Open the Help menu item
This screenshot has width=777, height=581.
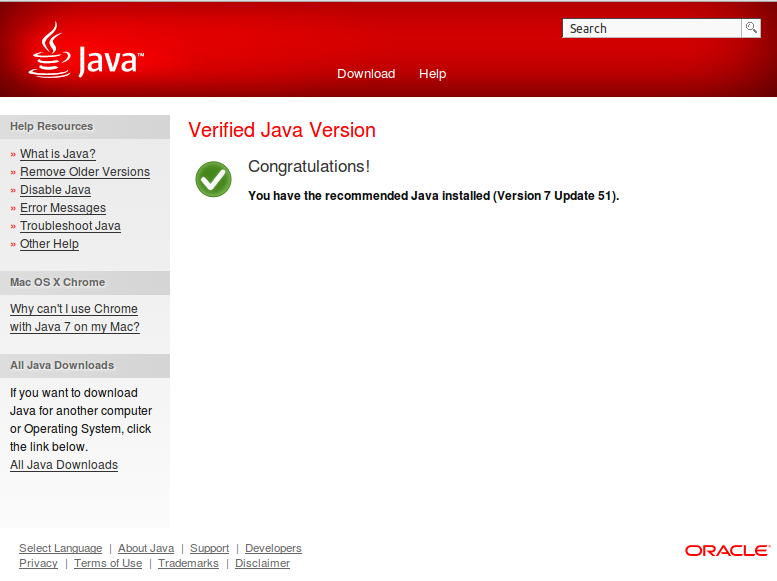pos(433,74)
